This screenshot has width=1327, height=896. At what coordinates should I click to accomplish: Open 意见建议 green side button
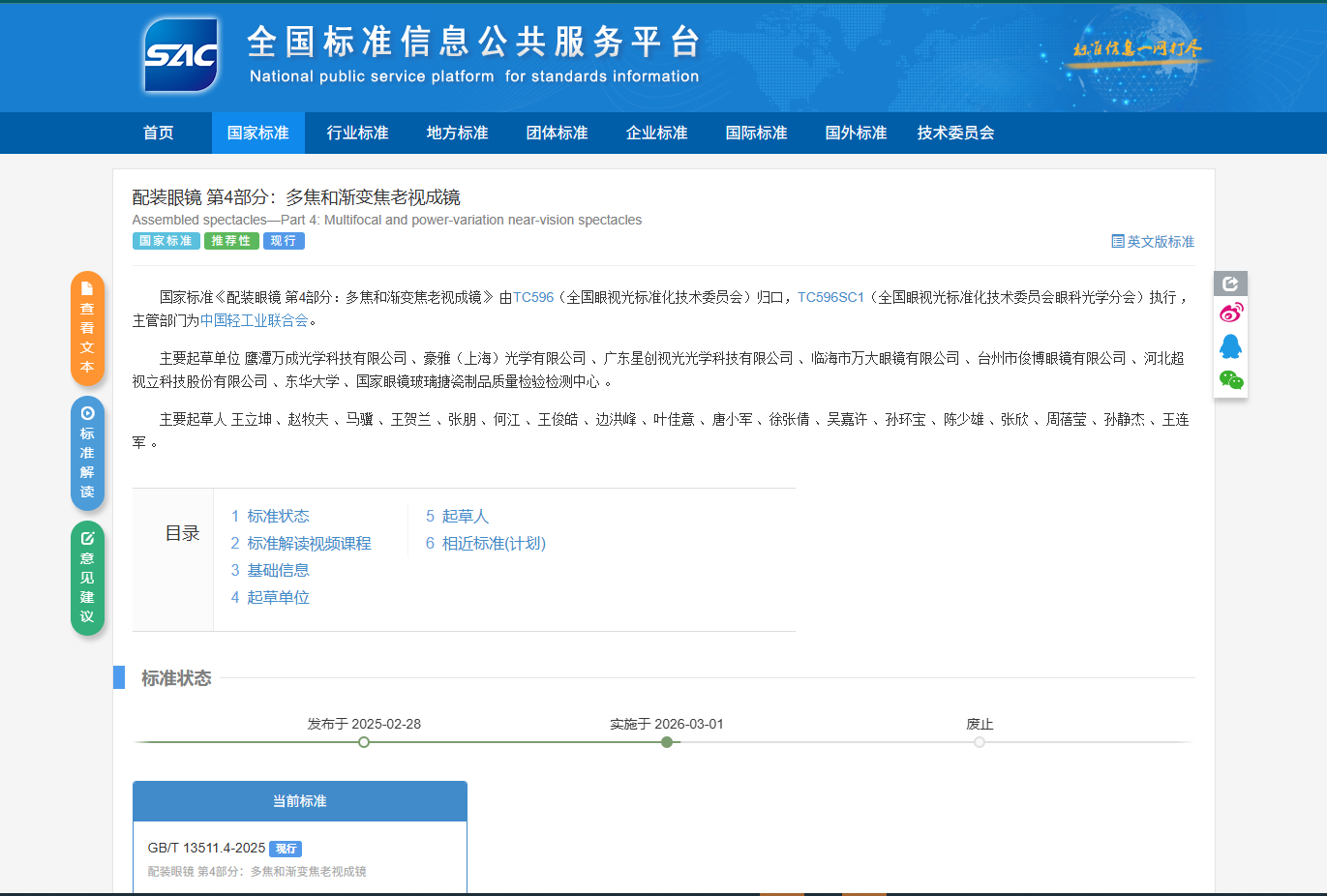[87, 578]
